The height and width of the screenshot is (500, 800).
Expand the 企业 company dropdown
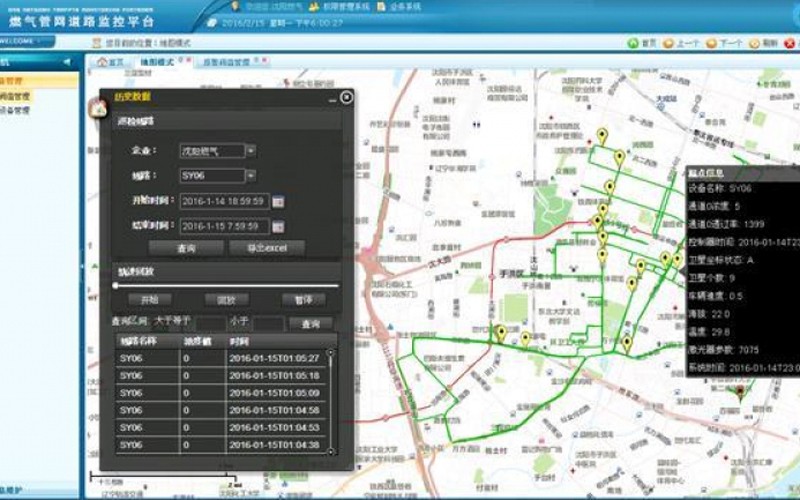click(x=250, y=151)
